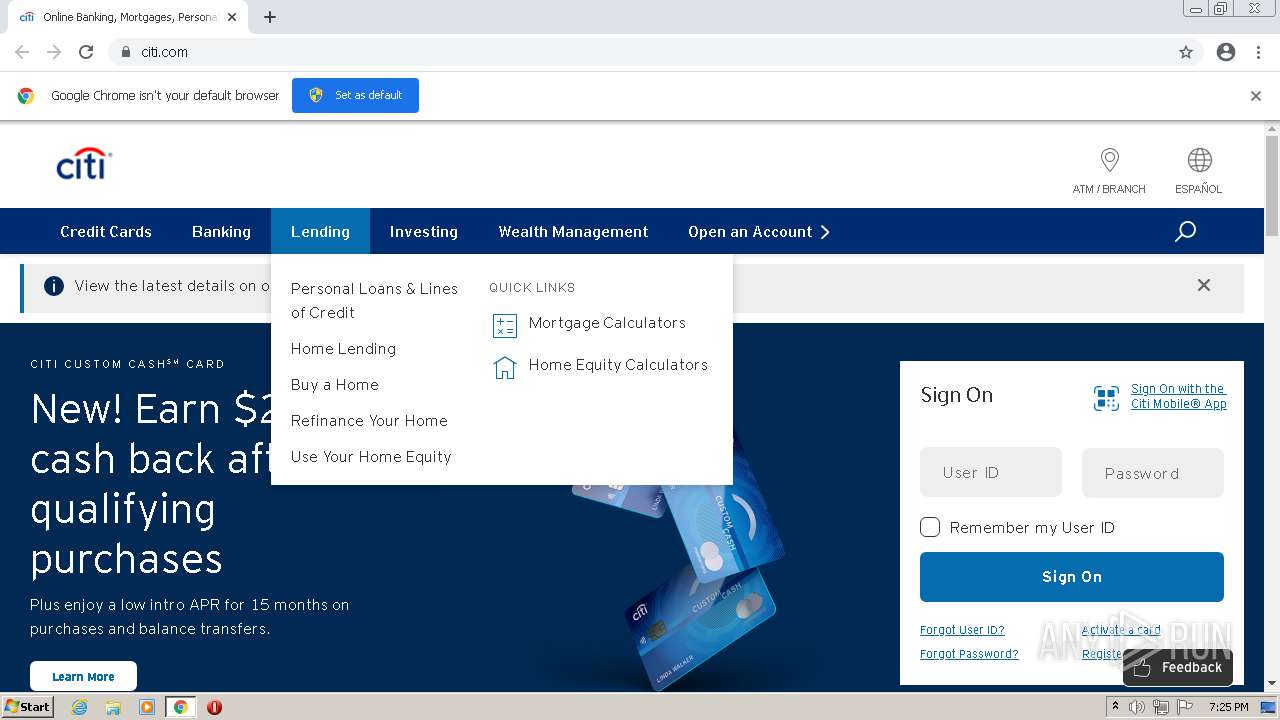Select Refinance Your Home

pos(369,420)
